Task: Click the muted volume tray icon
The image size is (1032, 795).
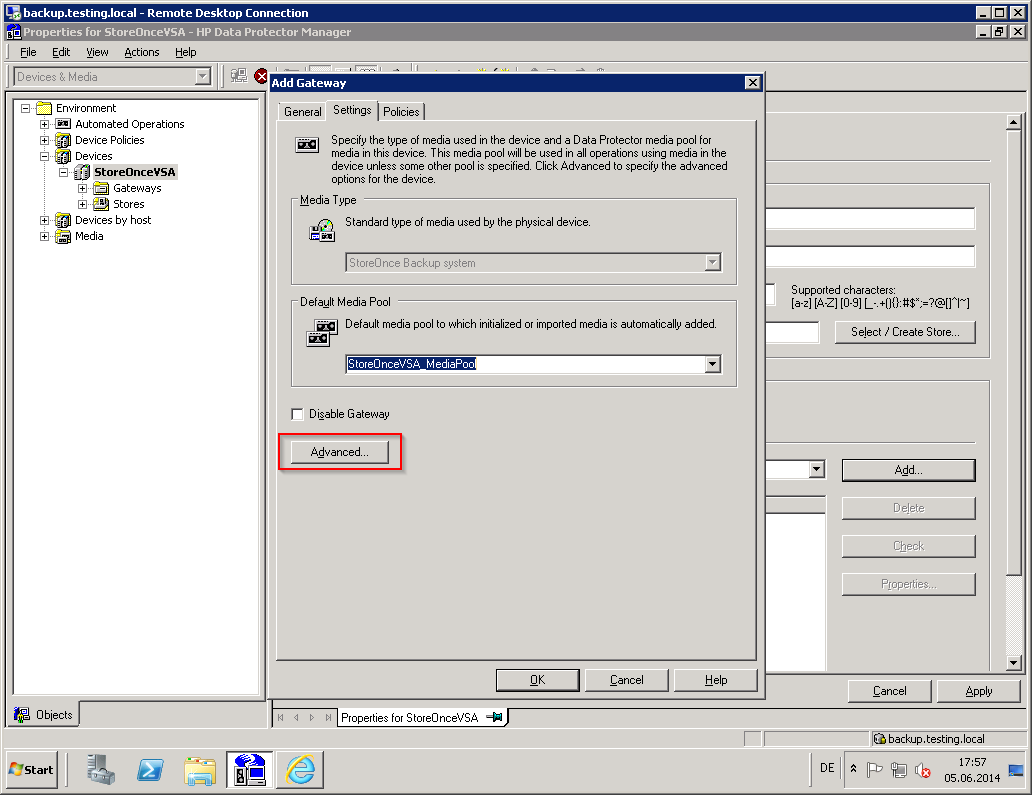Action: (923, 769)
